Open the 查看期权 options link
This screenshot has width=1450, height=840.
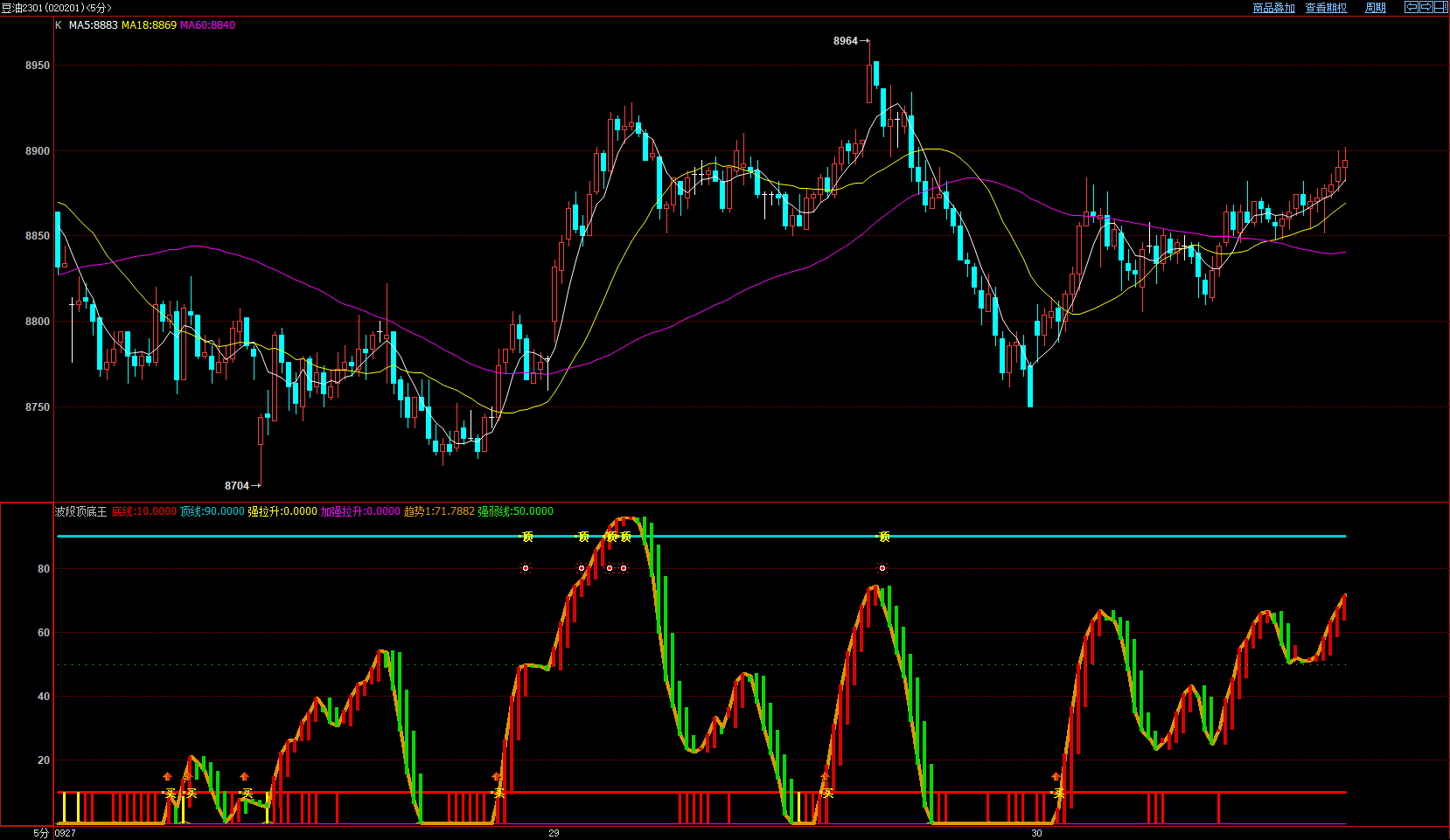click(1326, 8)
